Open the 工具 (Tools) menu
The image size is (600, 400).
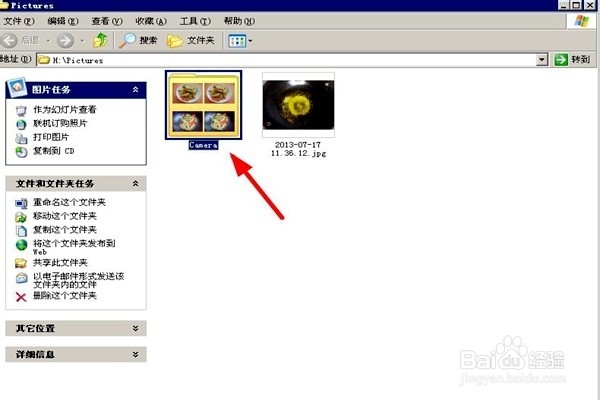[x=195, y=21]
